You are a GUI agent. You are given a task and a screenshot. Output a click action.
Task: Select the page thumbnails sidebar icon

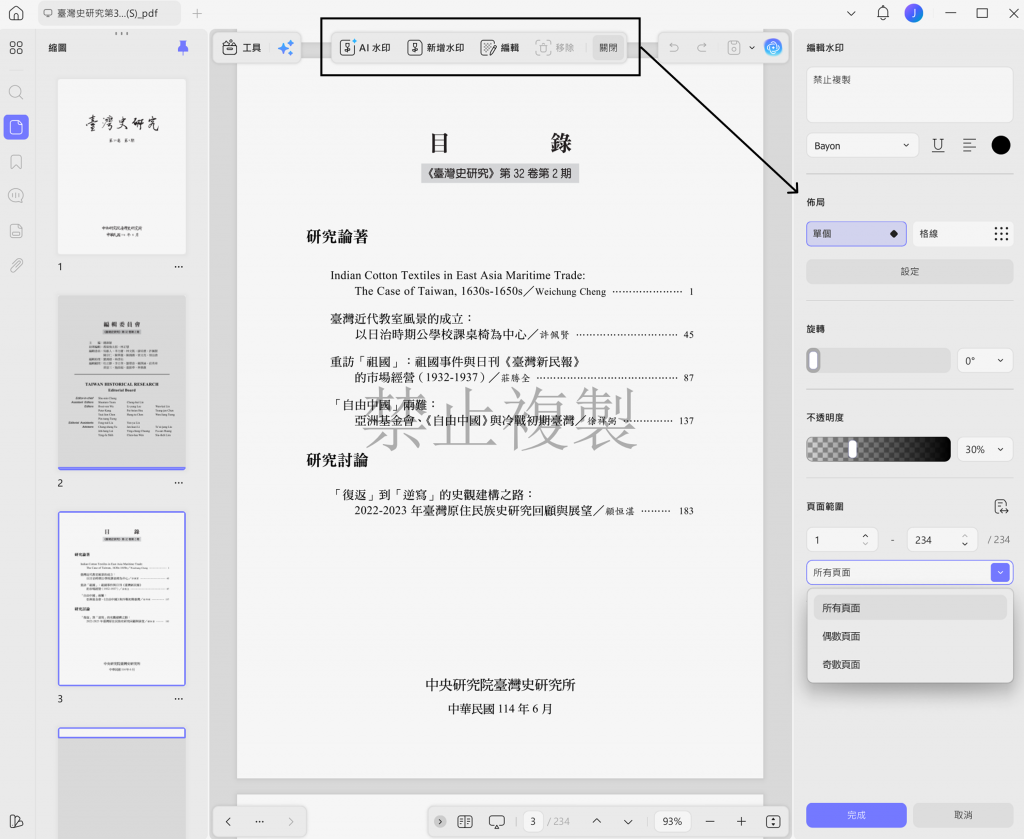(x=16, y=127)
